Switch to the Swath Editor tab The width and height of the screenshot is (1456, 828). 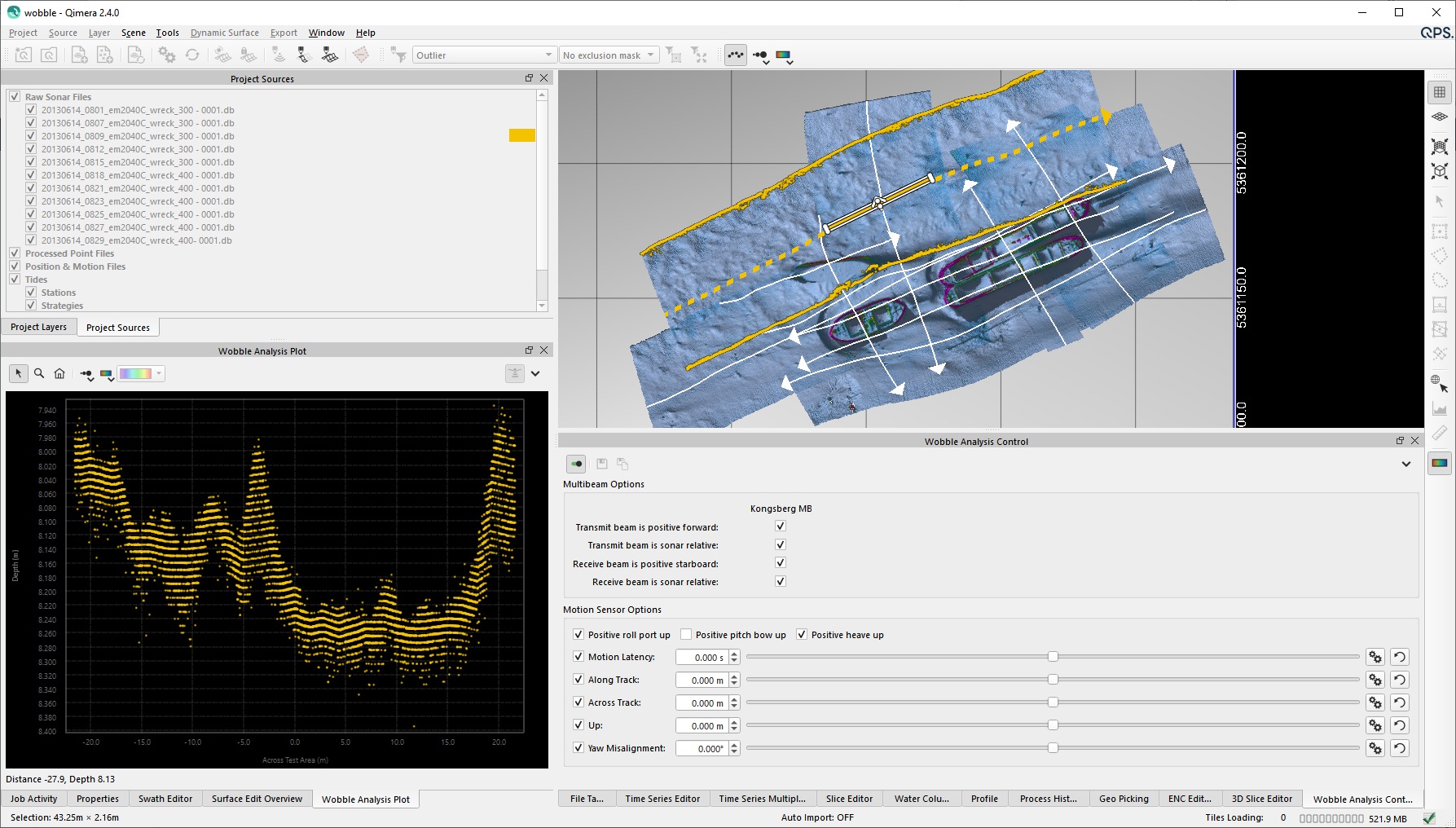(165, 799)
